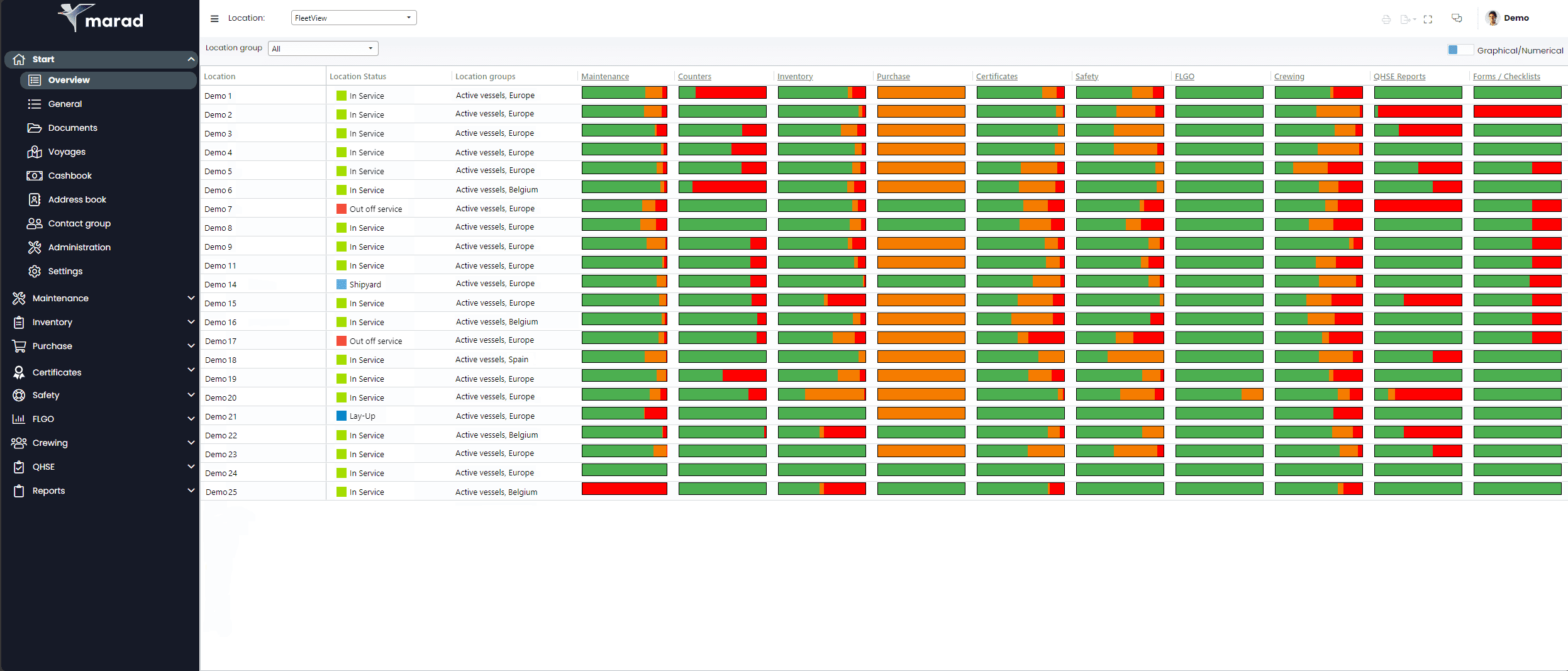Expand the Safety section chevron
The height and width of the screenshot is (671, 1568).
pyautogui.click(x=191, y=395)
